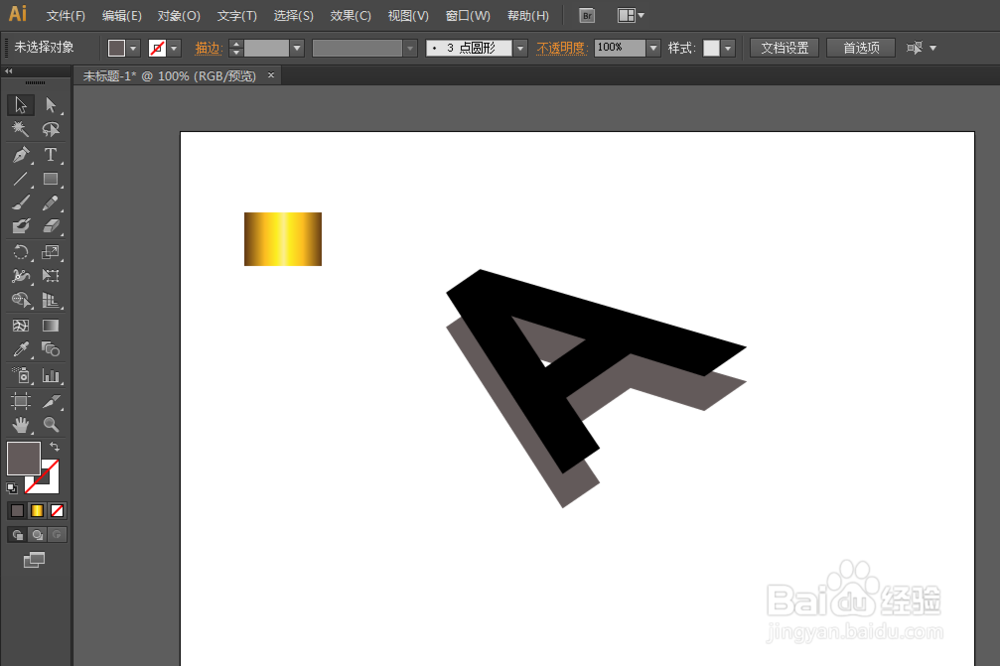This screenshot has width=1000, height=666.
Task: Open stroke weight dropdown
Action: (297, 48)
